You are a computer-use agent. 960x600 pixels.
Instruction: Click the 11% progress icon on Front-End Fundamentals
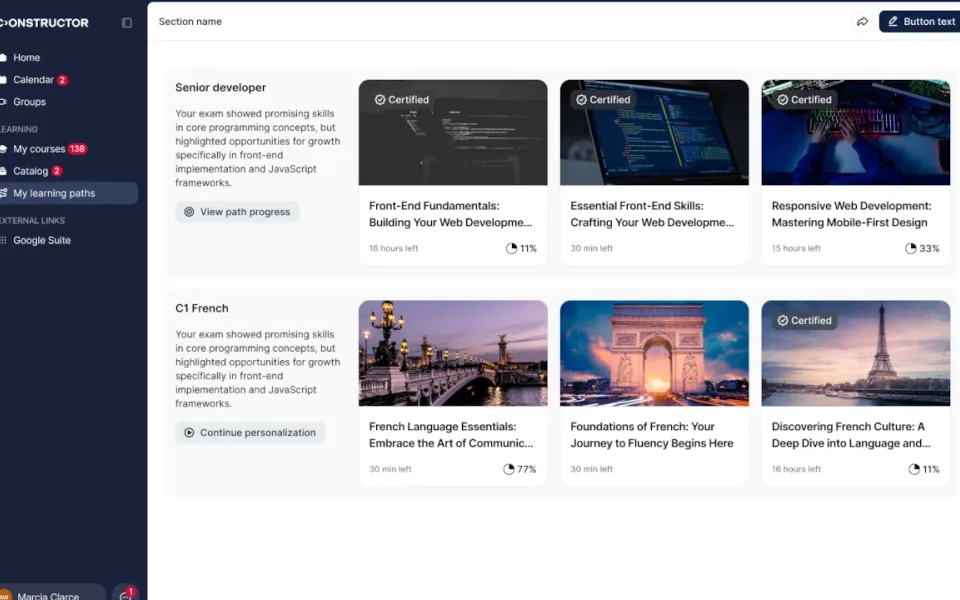[511, 248]
